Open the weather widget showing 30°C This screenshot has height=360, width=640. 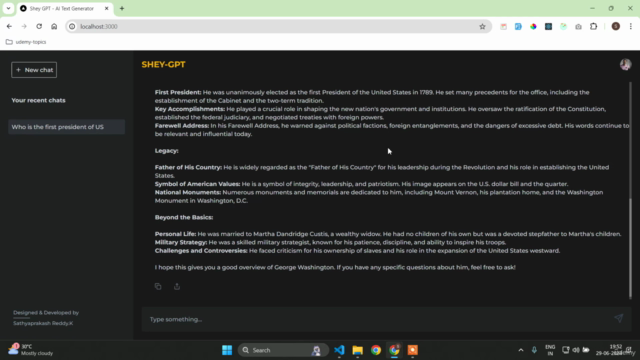pyautogui.click(x=31, y=350)
